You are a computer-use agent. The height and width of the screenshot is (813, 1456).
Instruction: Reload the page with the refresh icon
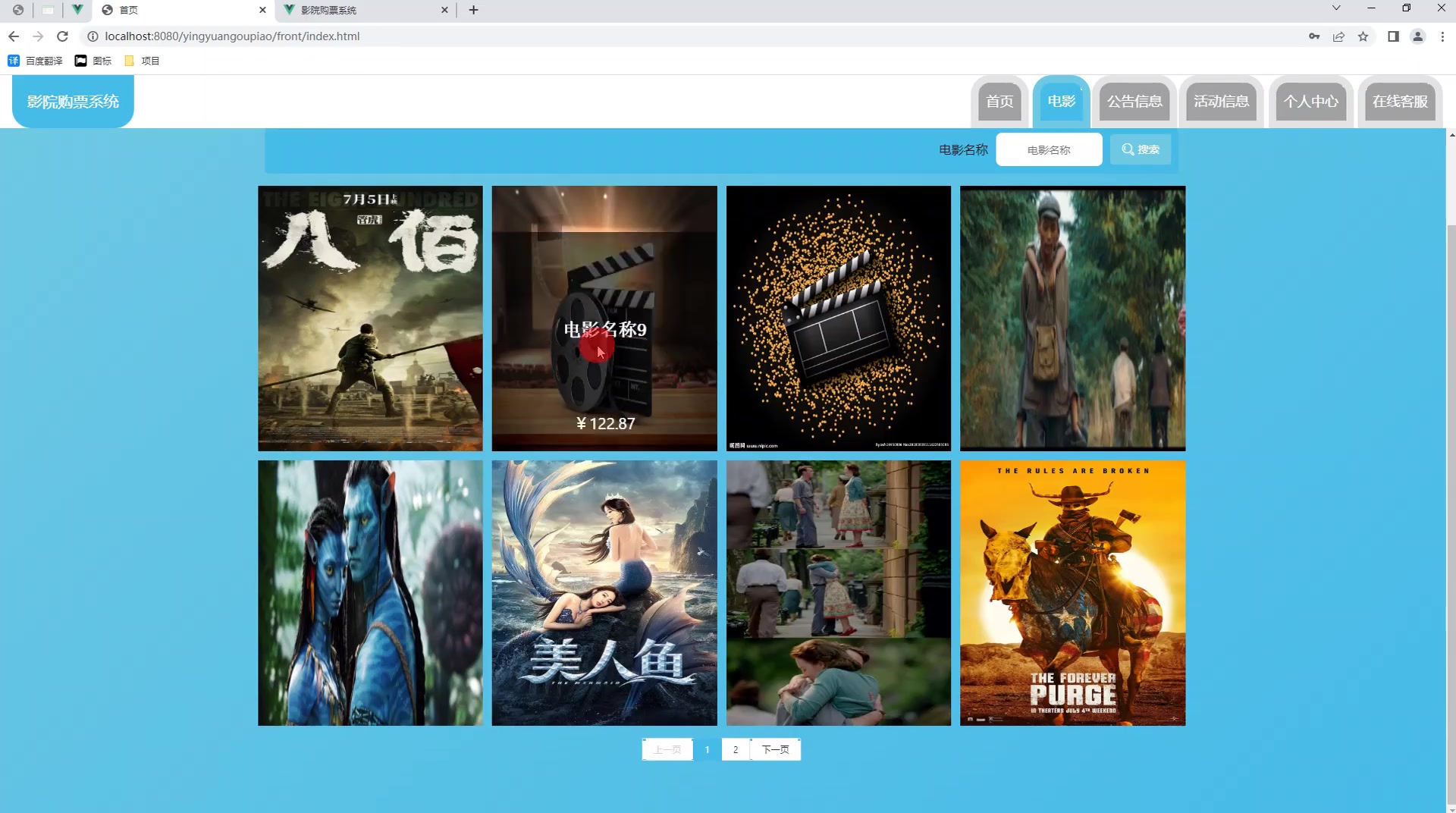(63, 36)
